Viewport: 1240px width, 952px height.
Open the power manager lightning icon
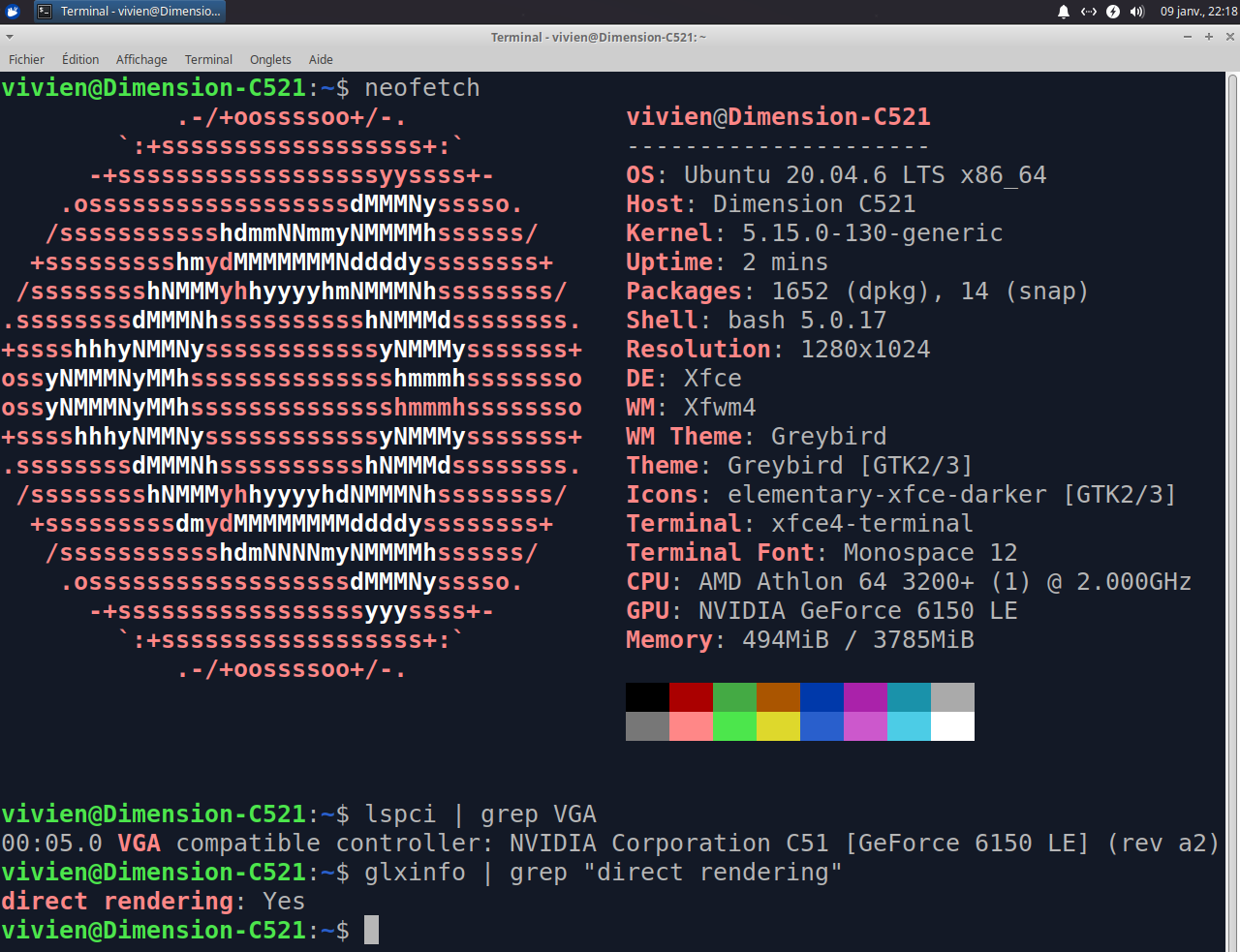point(1113,12)
